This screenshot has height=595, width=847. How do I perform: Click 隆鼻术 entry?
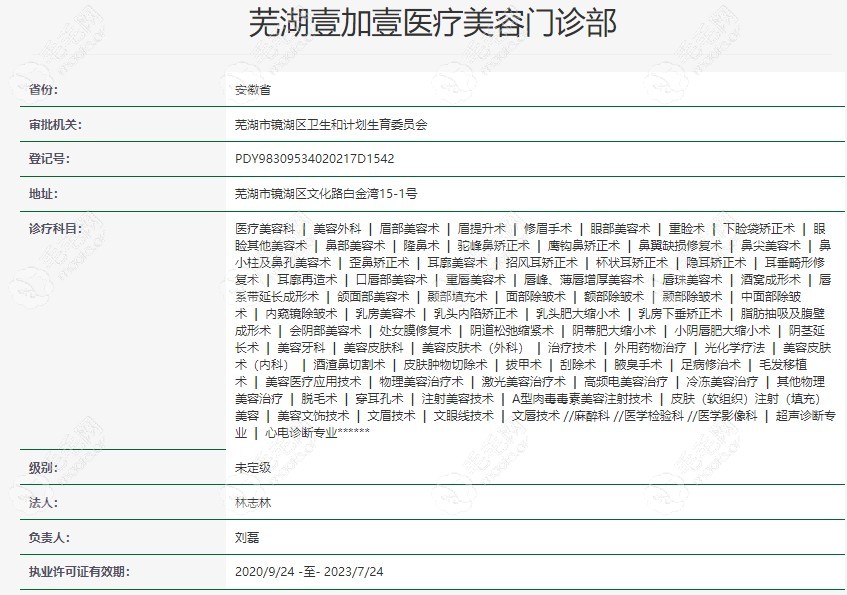pos(421,246)
